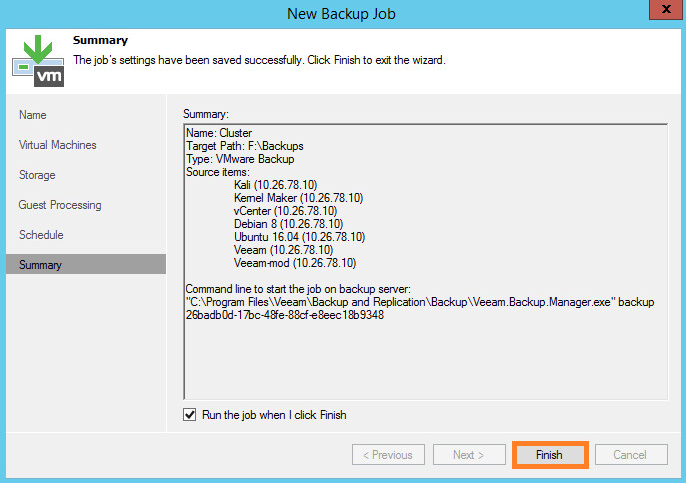
Task: Go to the Guest Processing step
Action: click(x=60, y=205)
